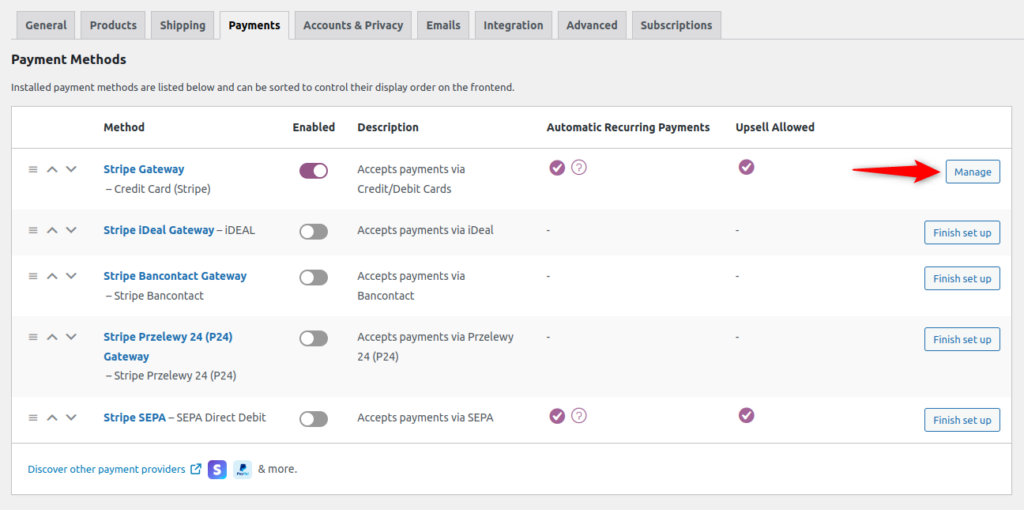
Task: Click drag handle for Przelewy 24 row
Action: pyautogui.click(x=33, y=337)
